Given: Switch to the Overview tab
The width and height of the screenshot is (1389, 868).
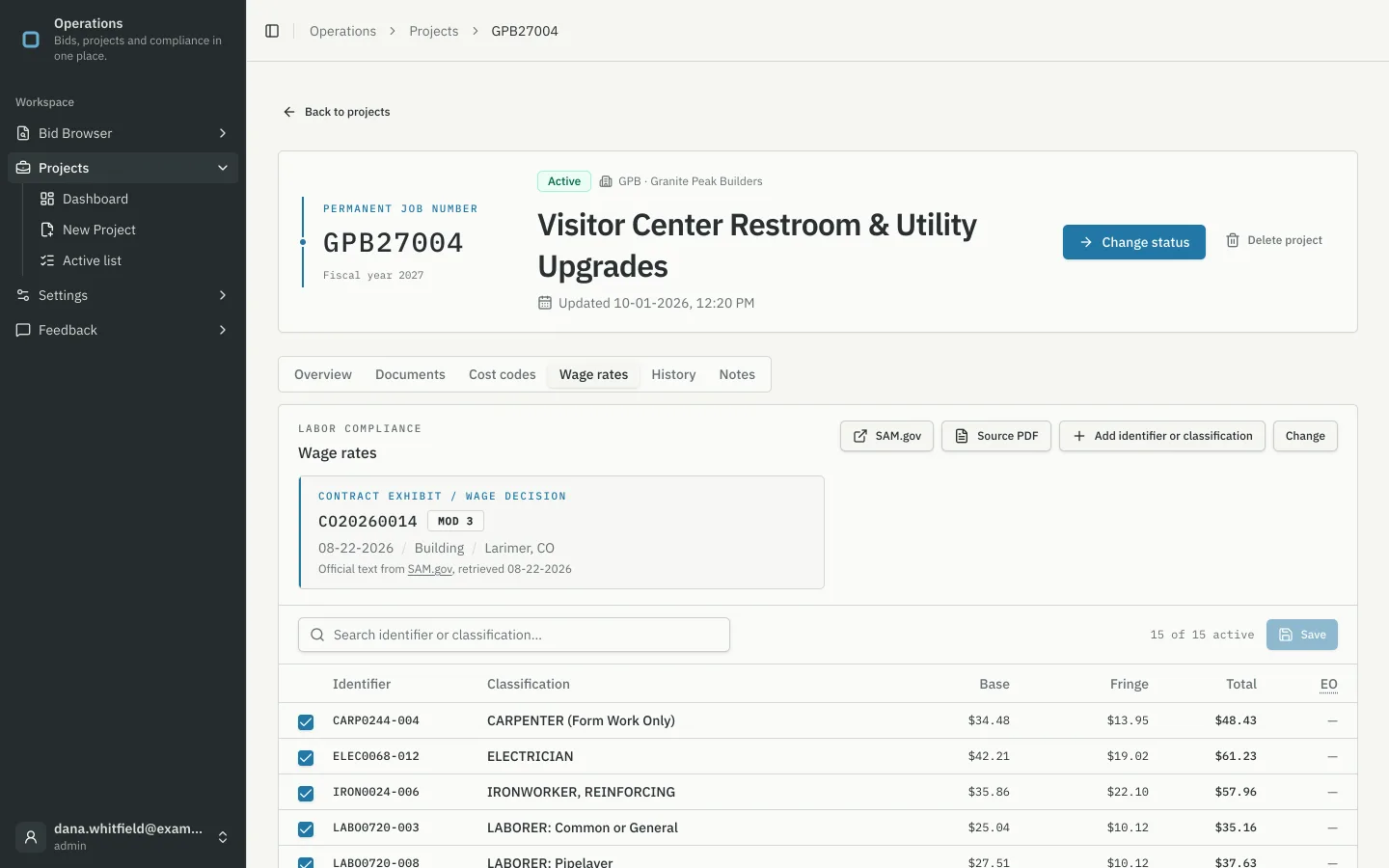Looking at the screenshot, I should point(323,374).
